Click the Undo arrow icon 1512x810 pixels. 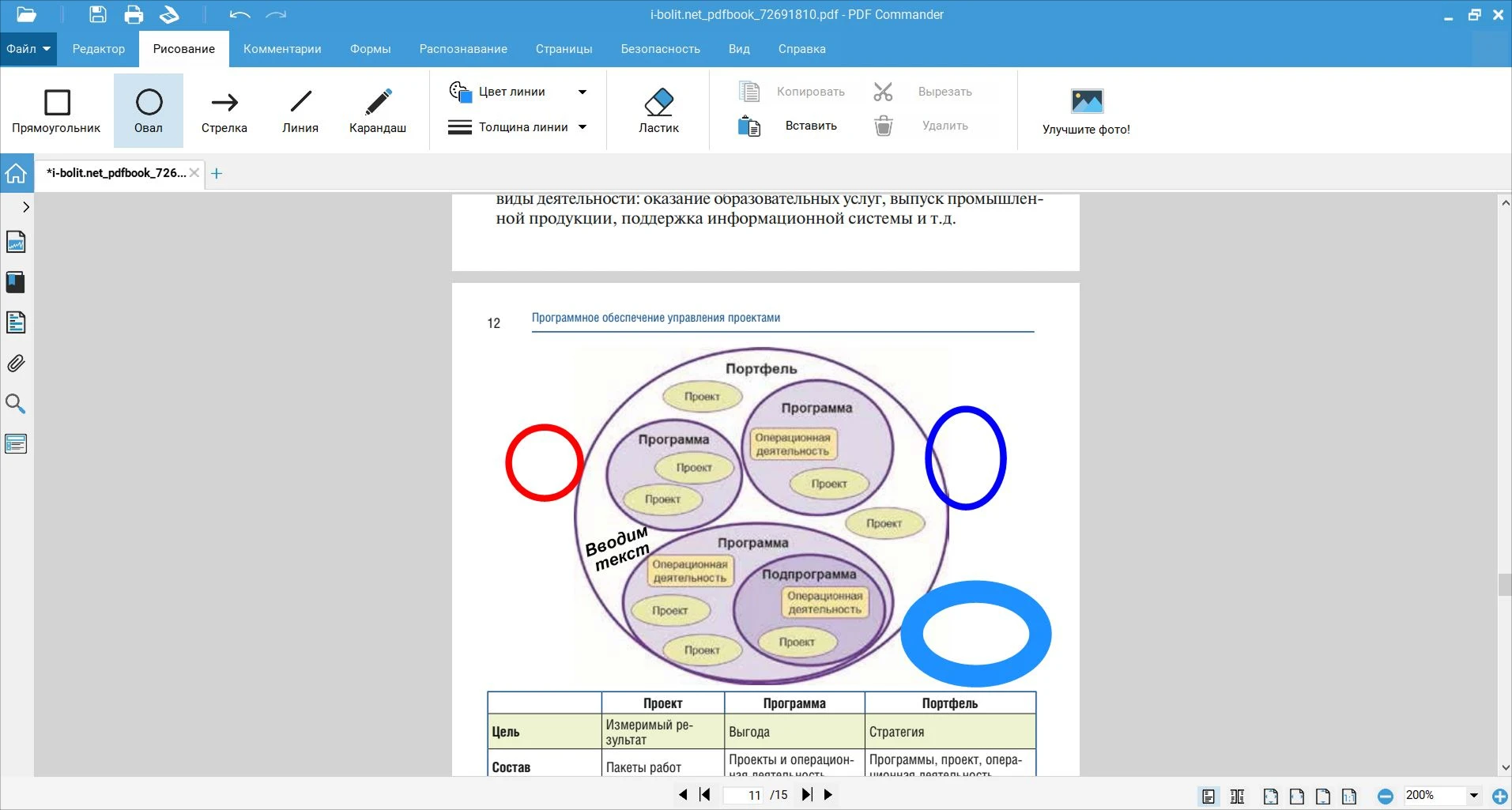pos(239,14)
